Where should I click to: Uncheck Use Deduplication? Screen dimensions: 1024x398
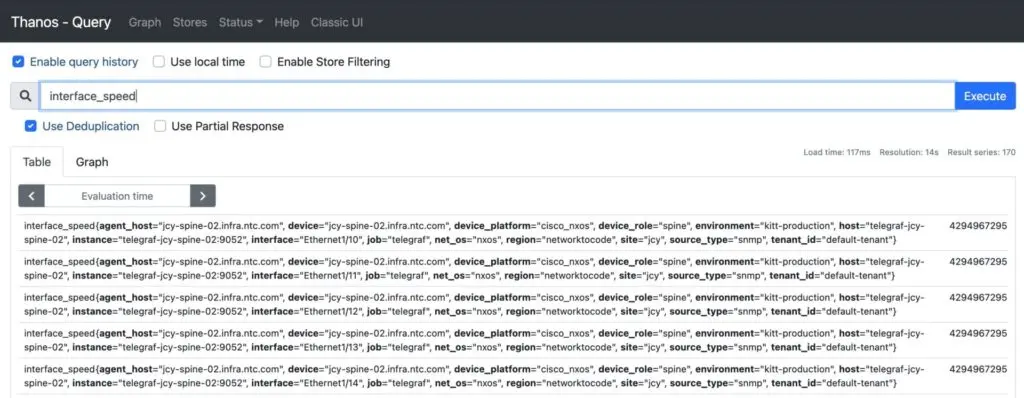click(31, 126)
